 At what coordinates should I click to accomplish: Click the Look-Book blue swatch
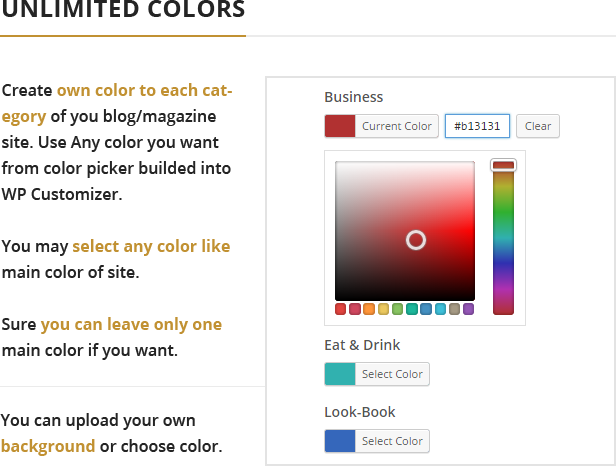340,441
